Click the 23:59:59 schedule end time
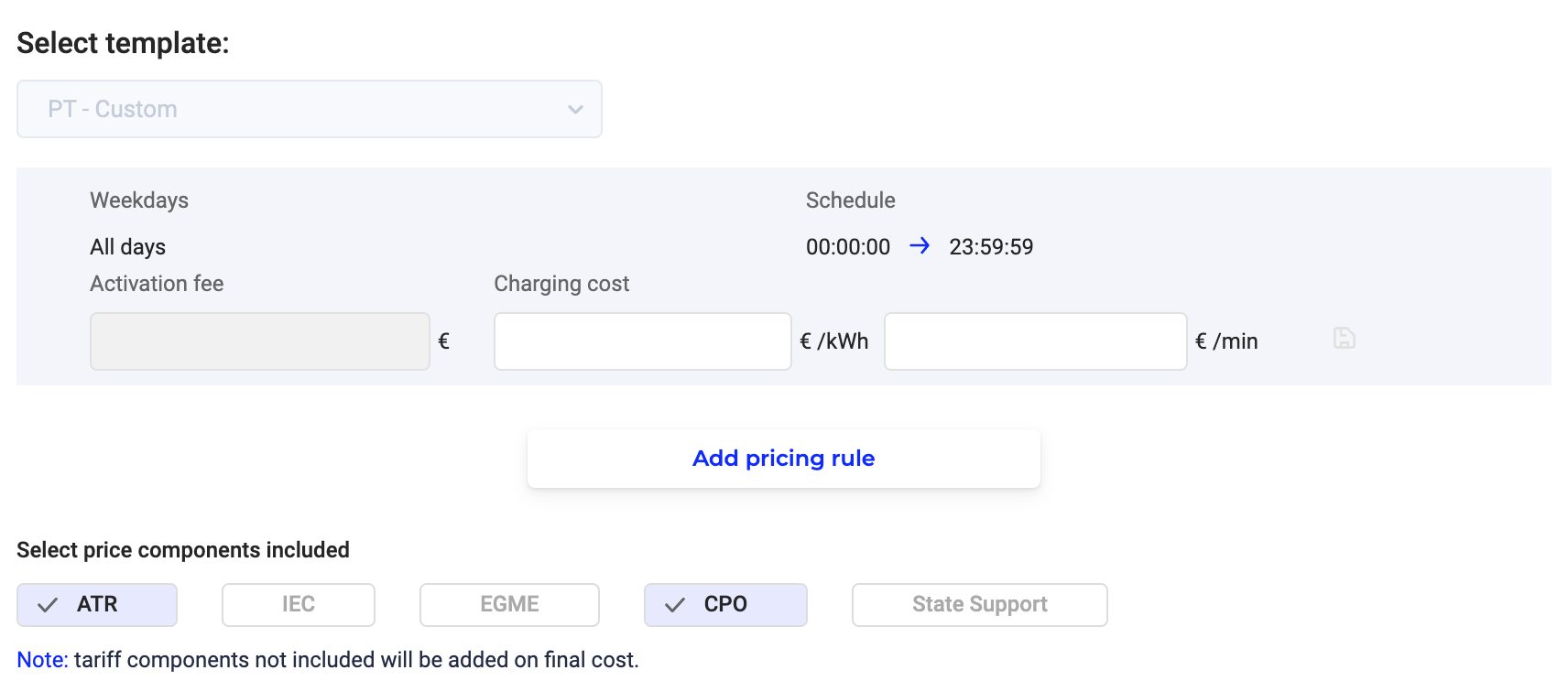 coord(991,247)
